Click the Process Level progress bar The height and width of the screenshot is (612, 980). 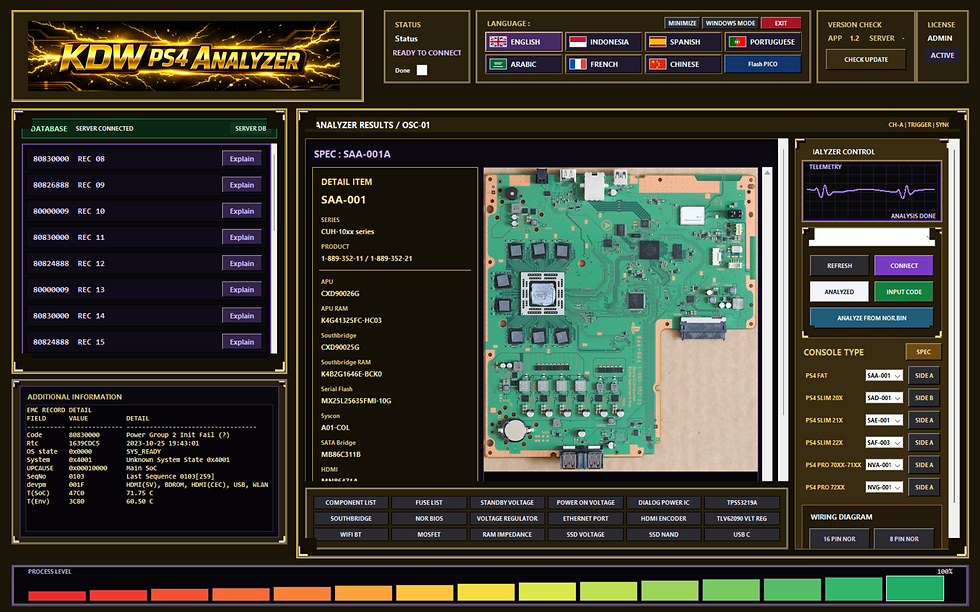pos(486,589)
